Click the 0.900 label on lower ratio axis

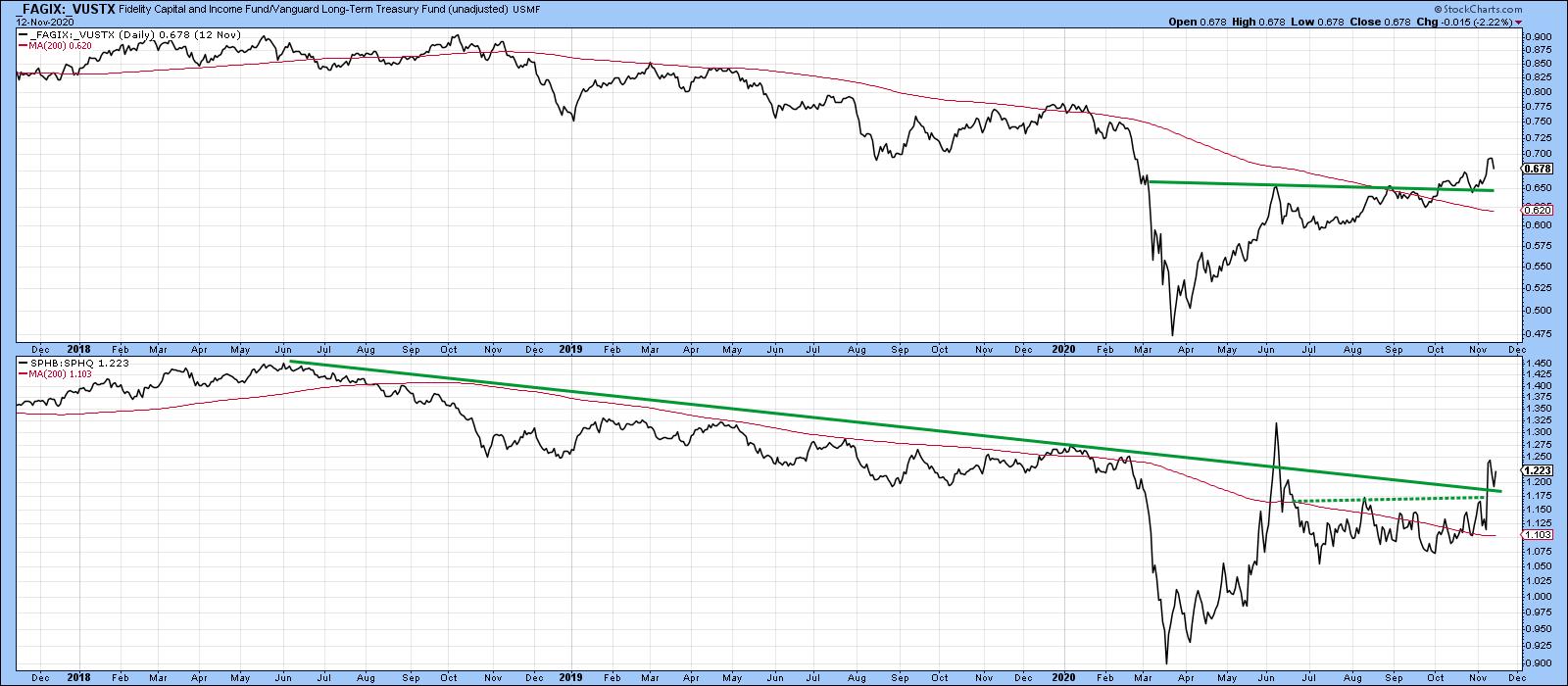pyautogui.click(x=1538, y=662)
